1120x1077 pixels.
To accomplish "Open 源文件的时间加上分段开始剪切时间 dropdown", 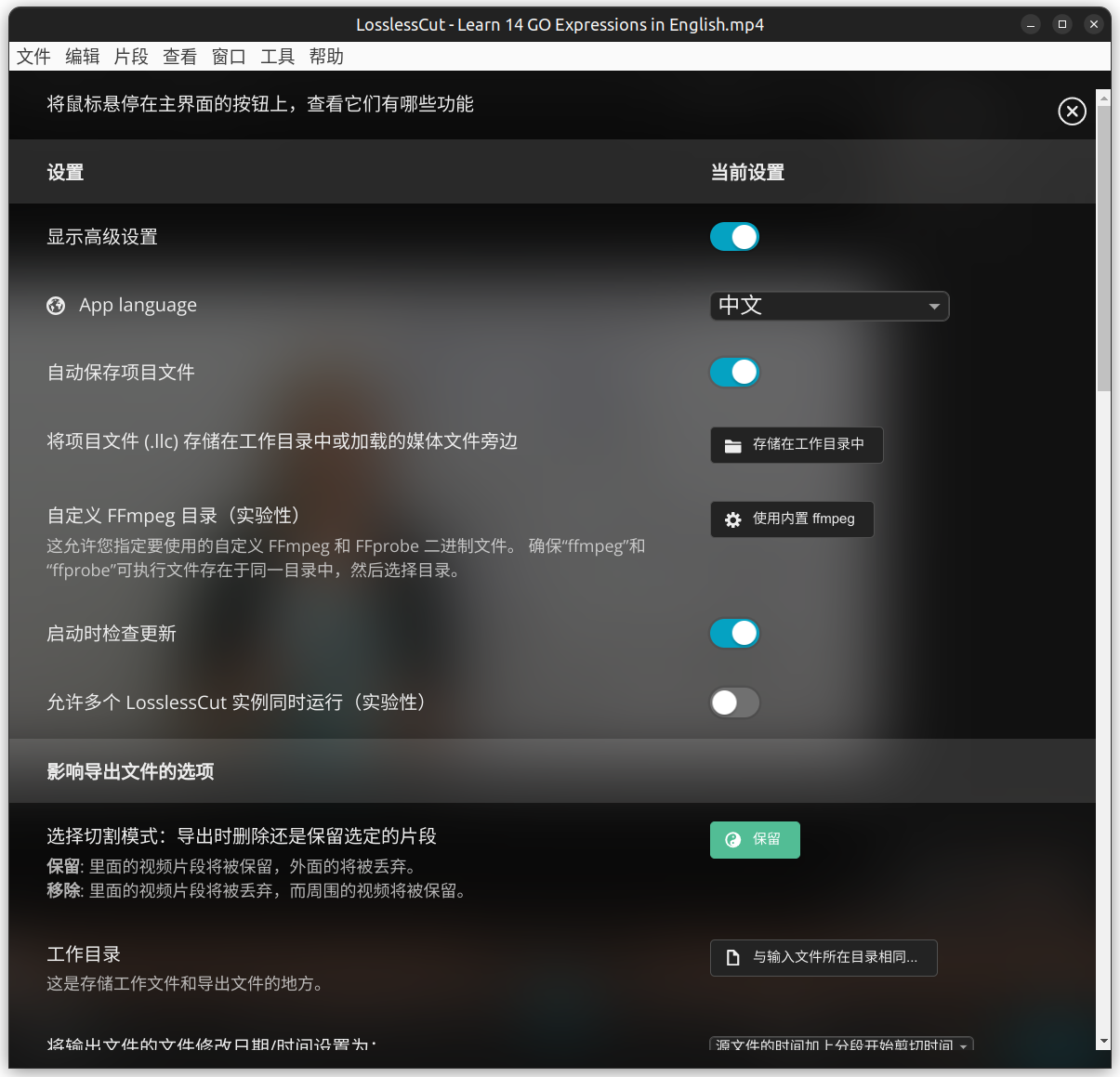I will click(841, 1044).
